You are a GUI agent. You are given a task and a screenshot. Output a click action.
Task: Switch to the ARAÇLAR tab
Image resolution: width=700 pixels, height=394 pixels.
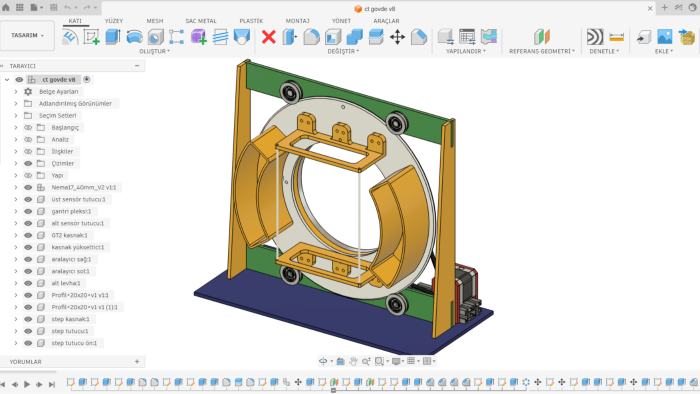[x=387, y=21]
